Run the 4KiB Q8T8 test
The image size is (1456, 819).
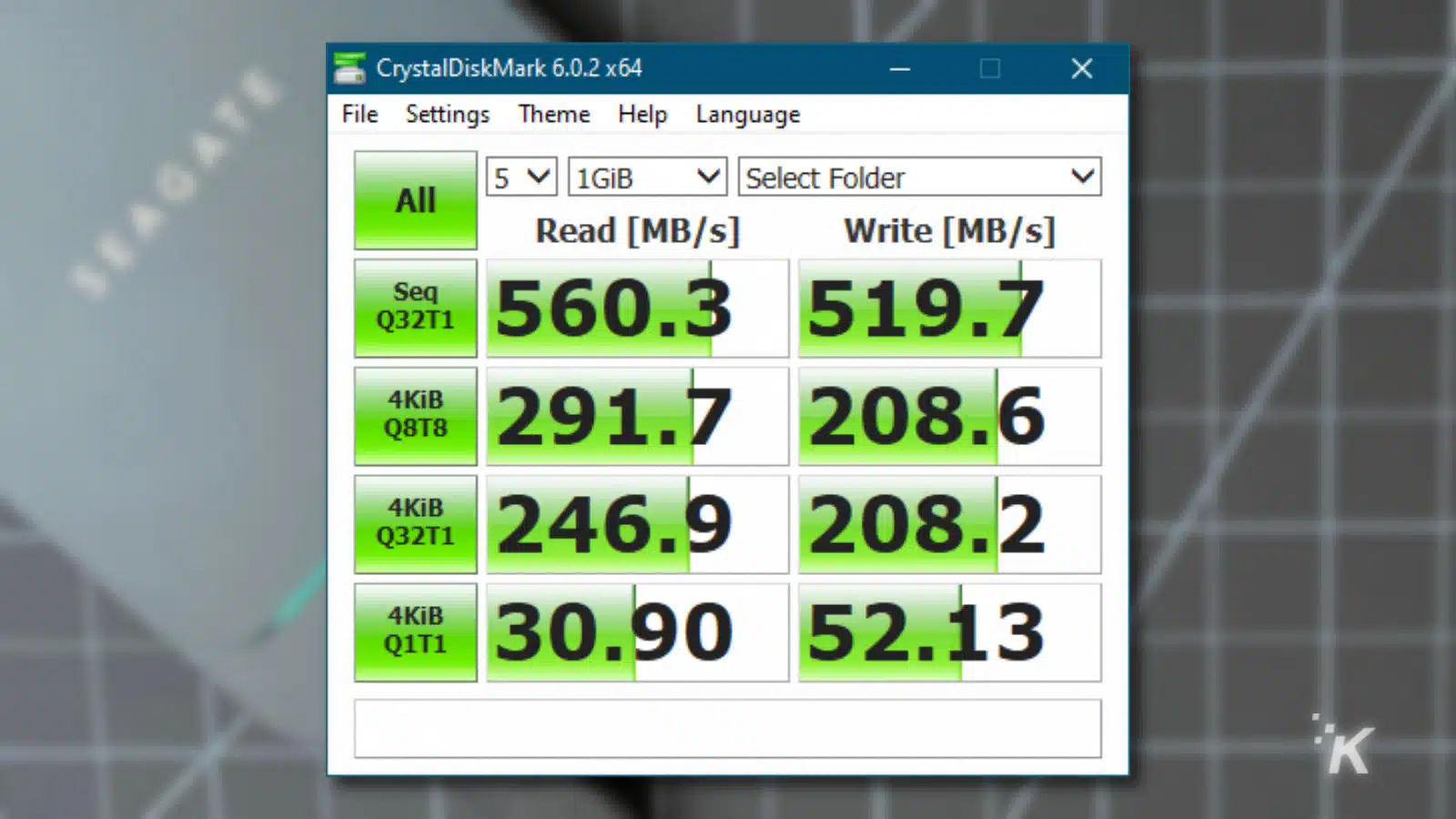[415, 415]
